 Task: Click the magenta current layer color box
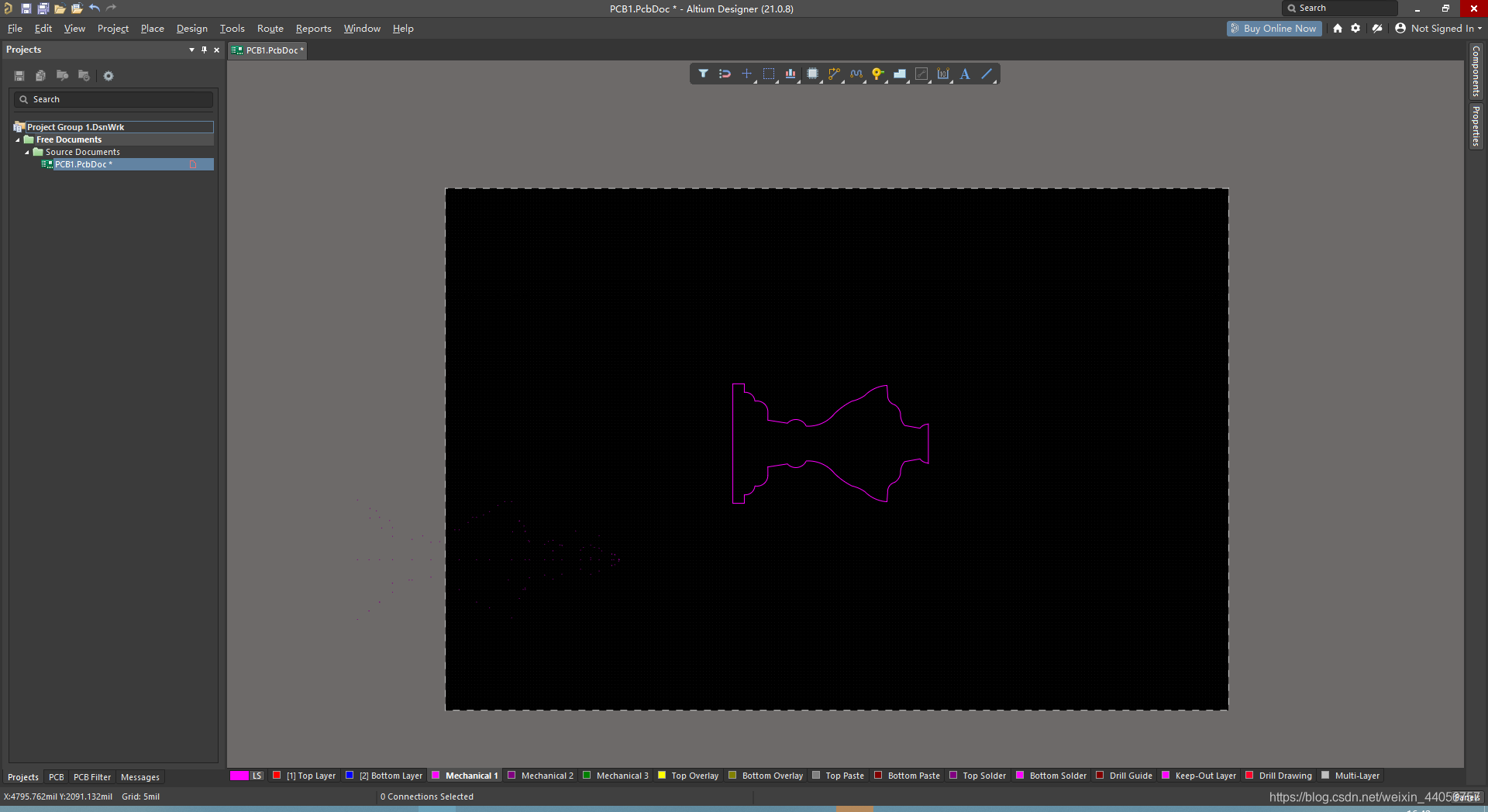pyautogui.click(x=239, y=776)
